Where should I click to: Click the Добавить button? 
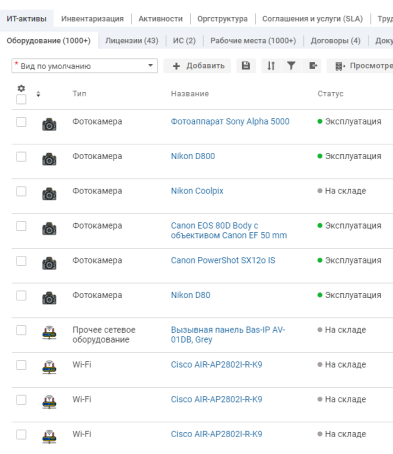point(199,66)
